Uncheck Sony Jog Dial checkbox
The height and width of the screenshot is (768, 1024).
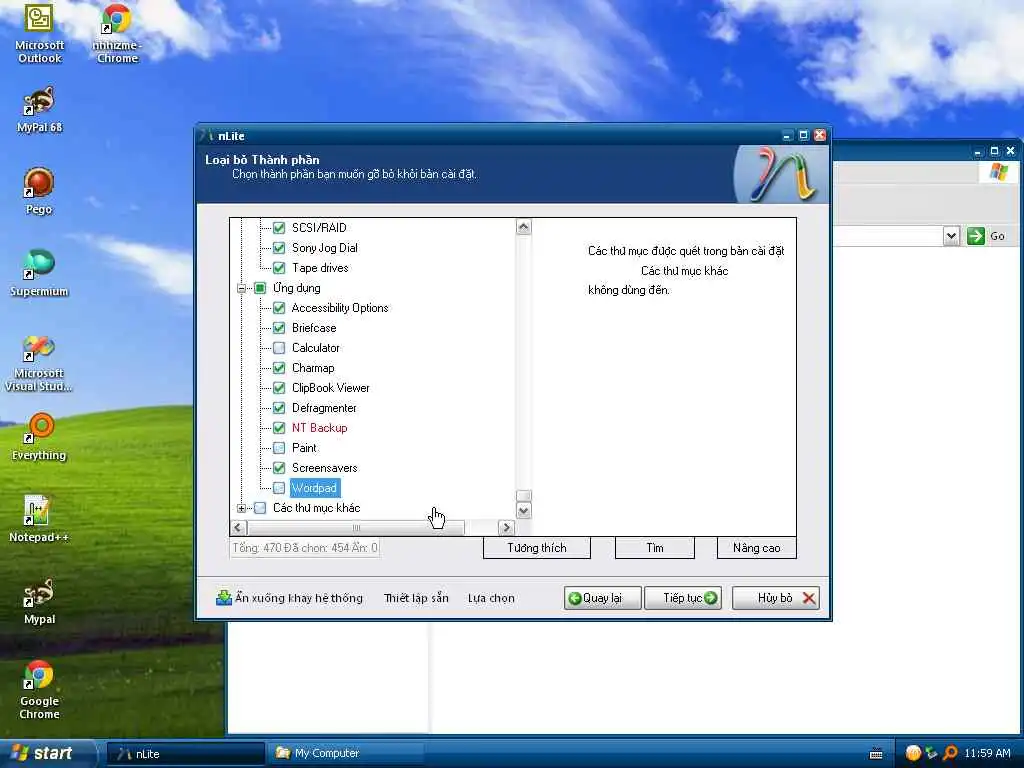(x=279, y=248)
